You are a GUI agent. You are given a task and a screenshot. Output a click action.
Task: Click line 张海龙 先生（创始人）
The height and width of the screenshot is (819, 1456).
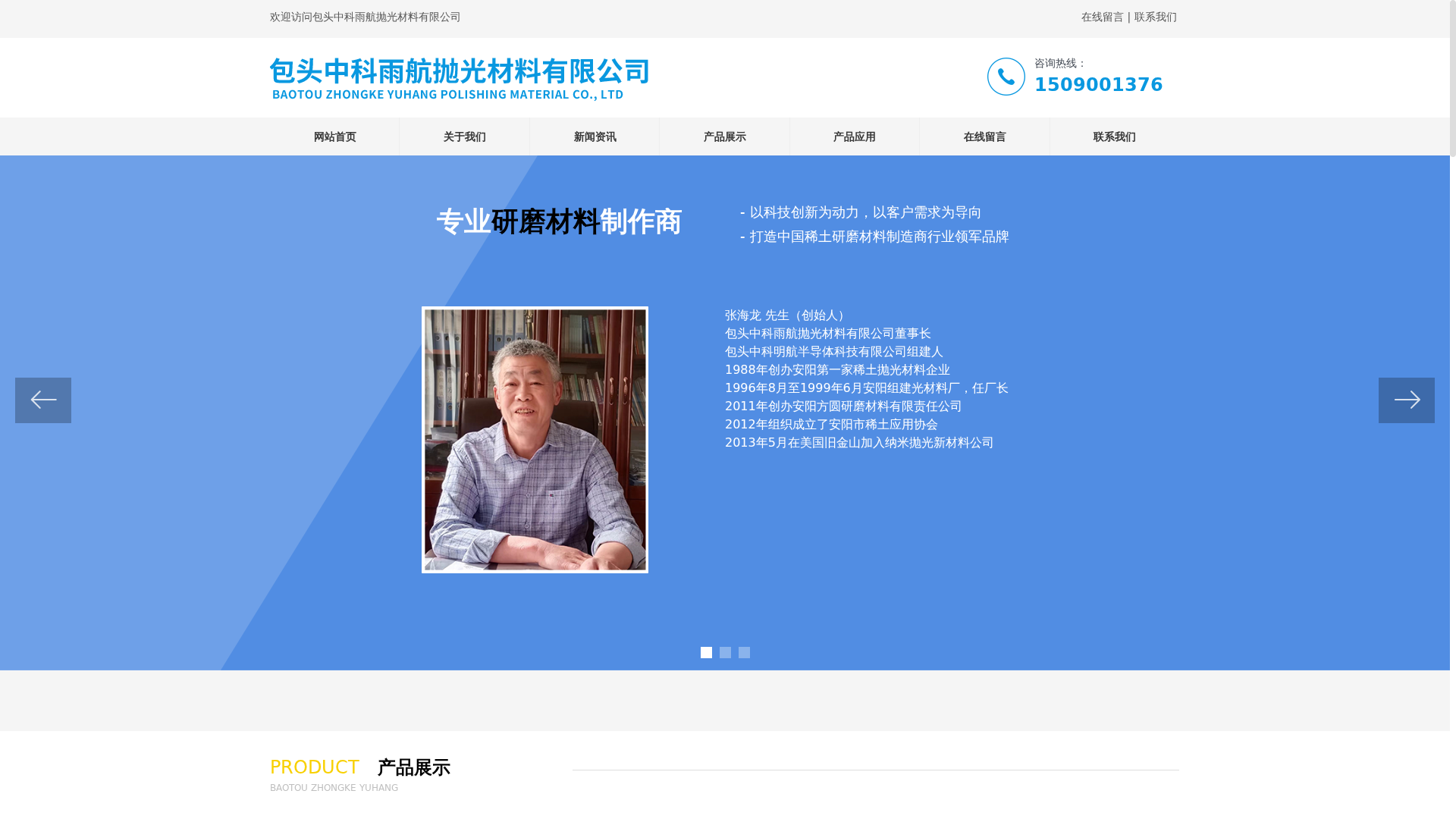786,315
